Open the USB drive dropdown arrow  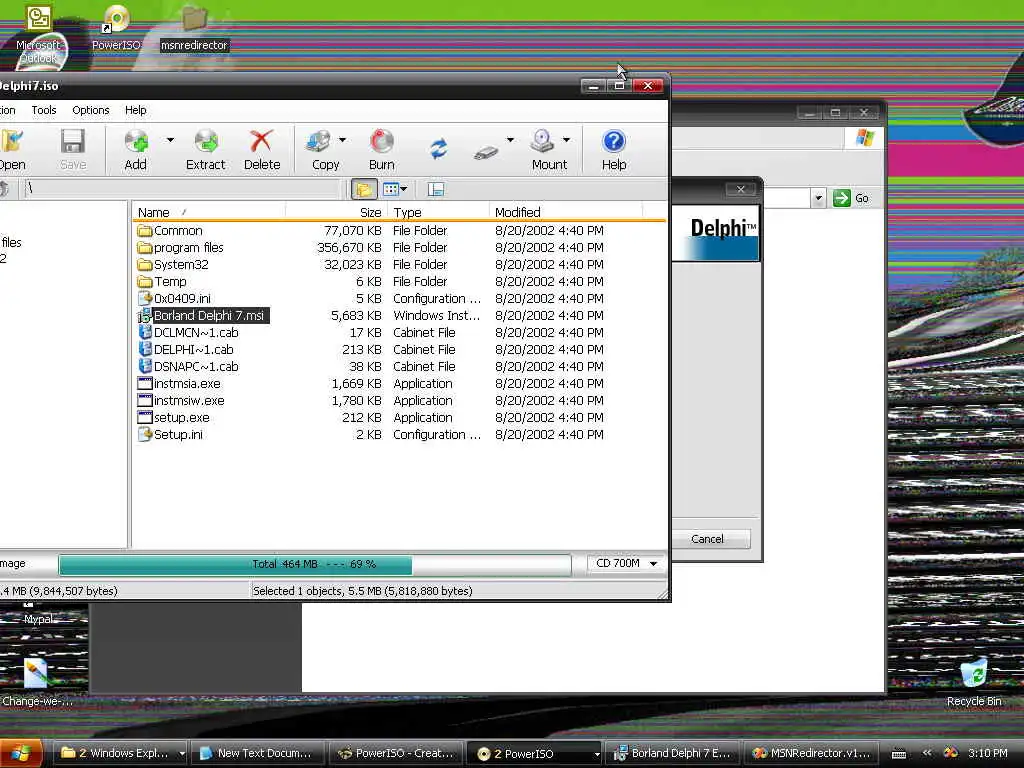(510, 140)
